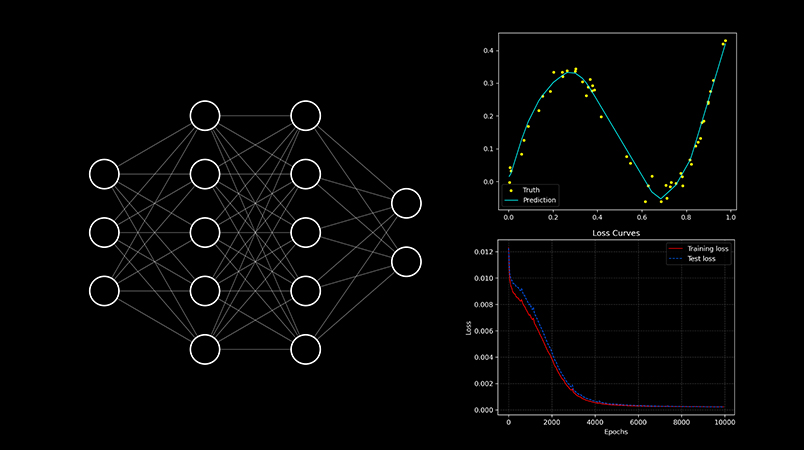Click the bottom node of first hidden layer
The image size is (804, 450).
[x=205, y=348]
